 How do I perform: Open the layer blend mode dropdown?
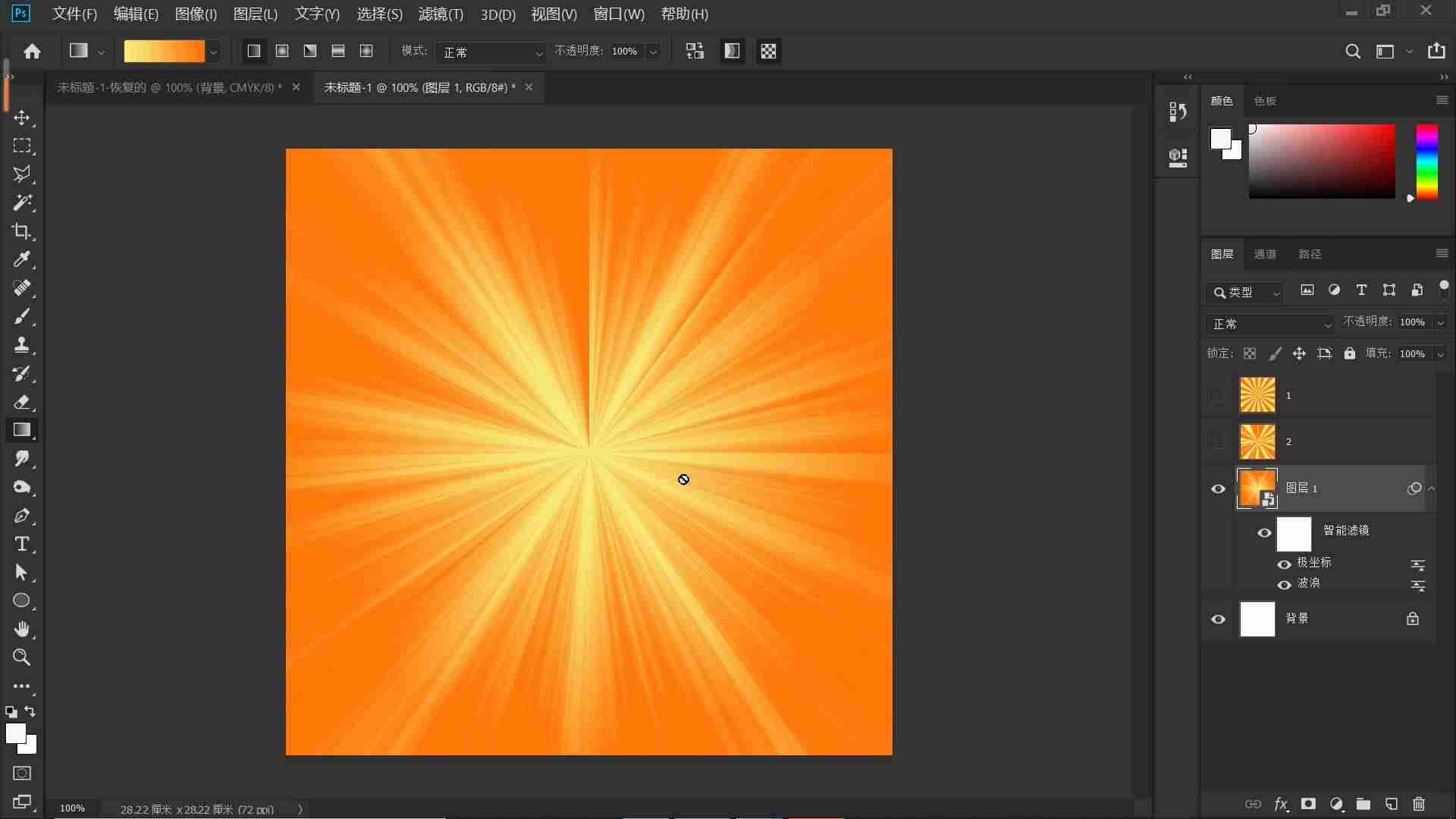tap(1270, 324)
